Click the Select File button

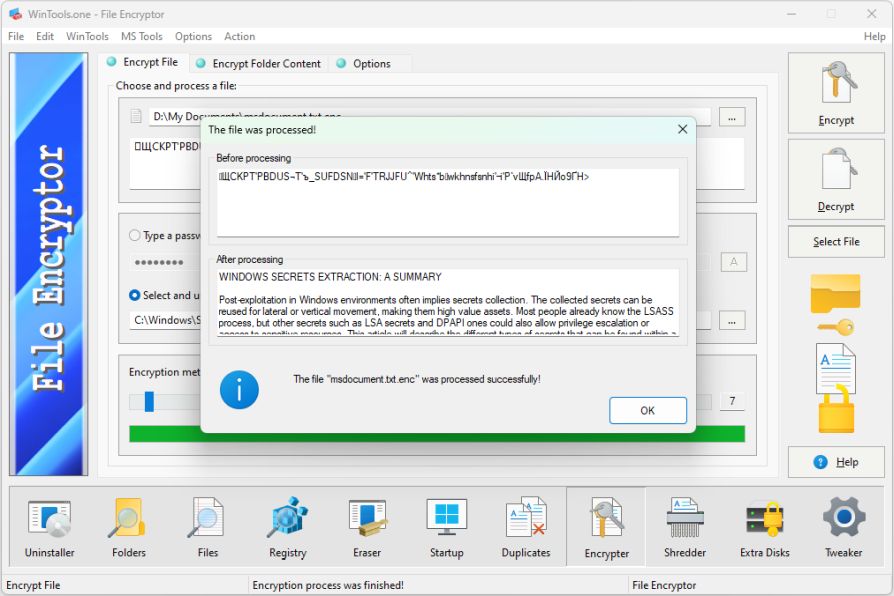point(836,242)
